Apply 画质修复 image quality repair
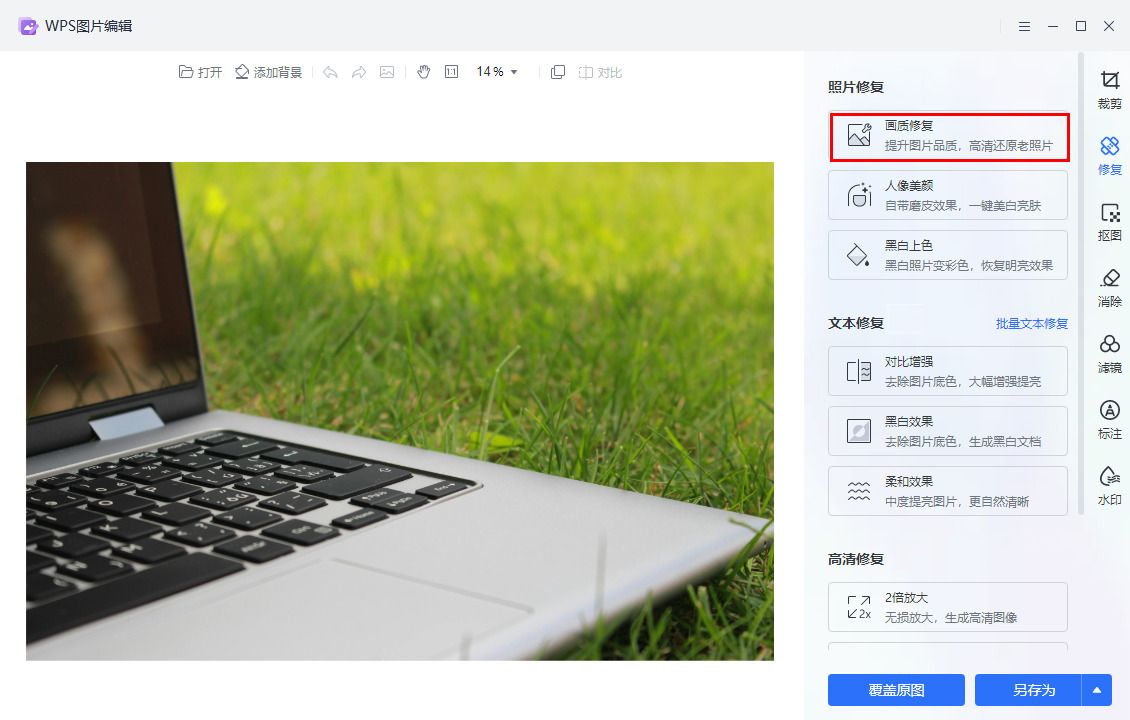The image size is (1130, 720). click(x=948, y=136)
